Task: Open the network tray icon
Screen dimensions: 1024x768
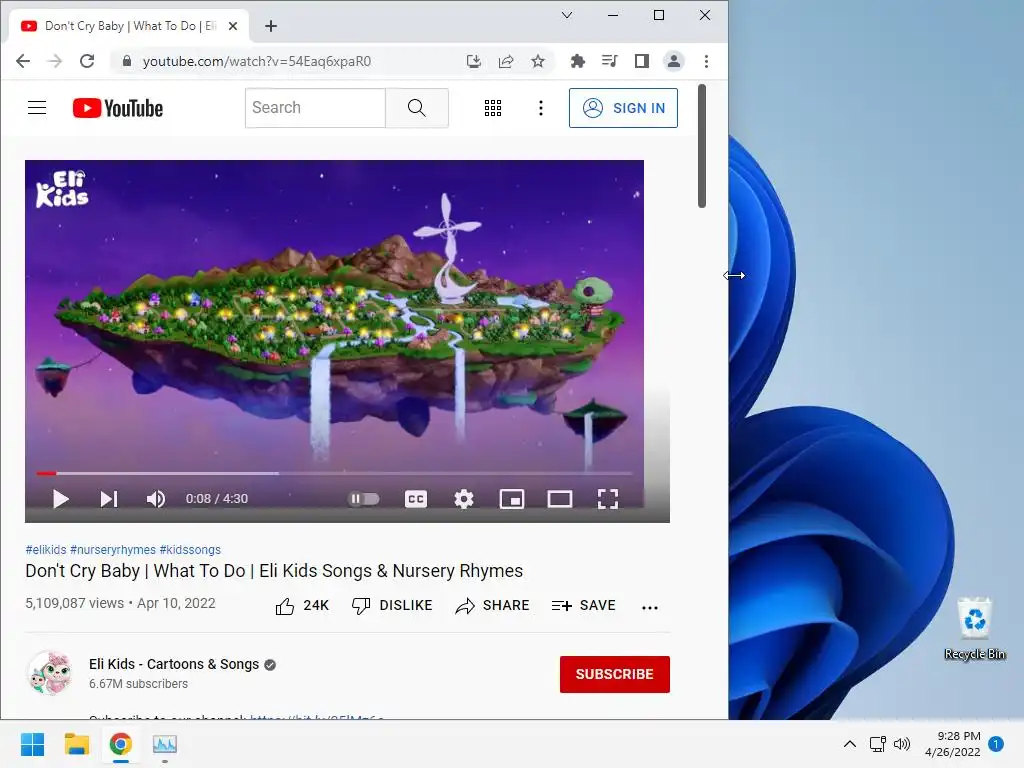Action: 878,744
